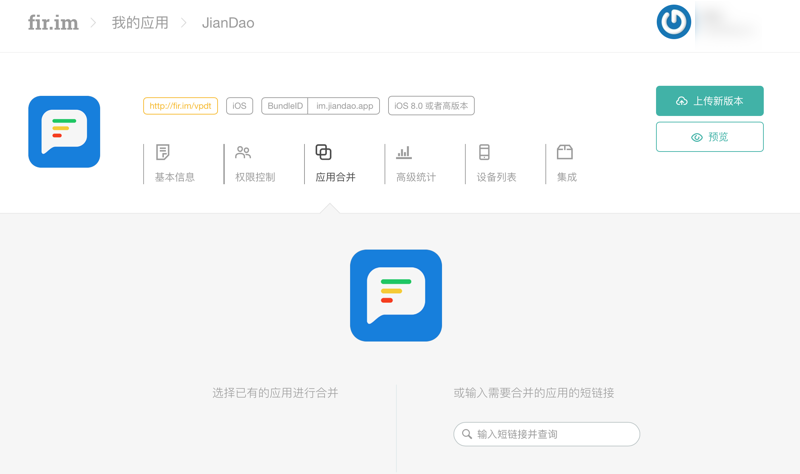Click the breadcrumb chevron before JianDao
This screenshot has height=474, width=800.
(x=184, y=23)
